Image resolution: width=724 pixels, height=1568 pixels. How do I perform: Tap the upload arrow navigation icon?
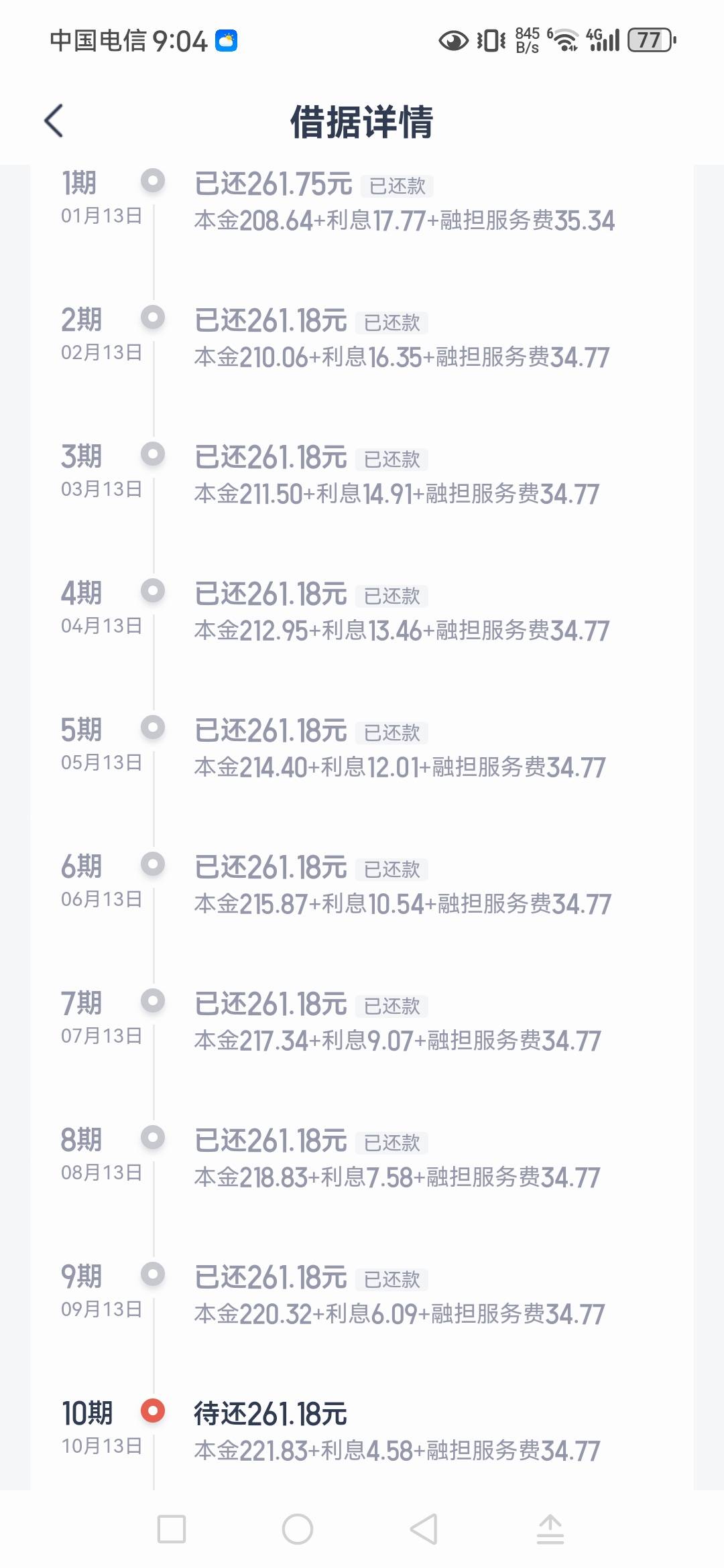pyautogui.click(x=550, y=1530)
